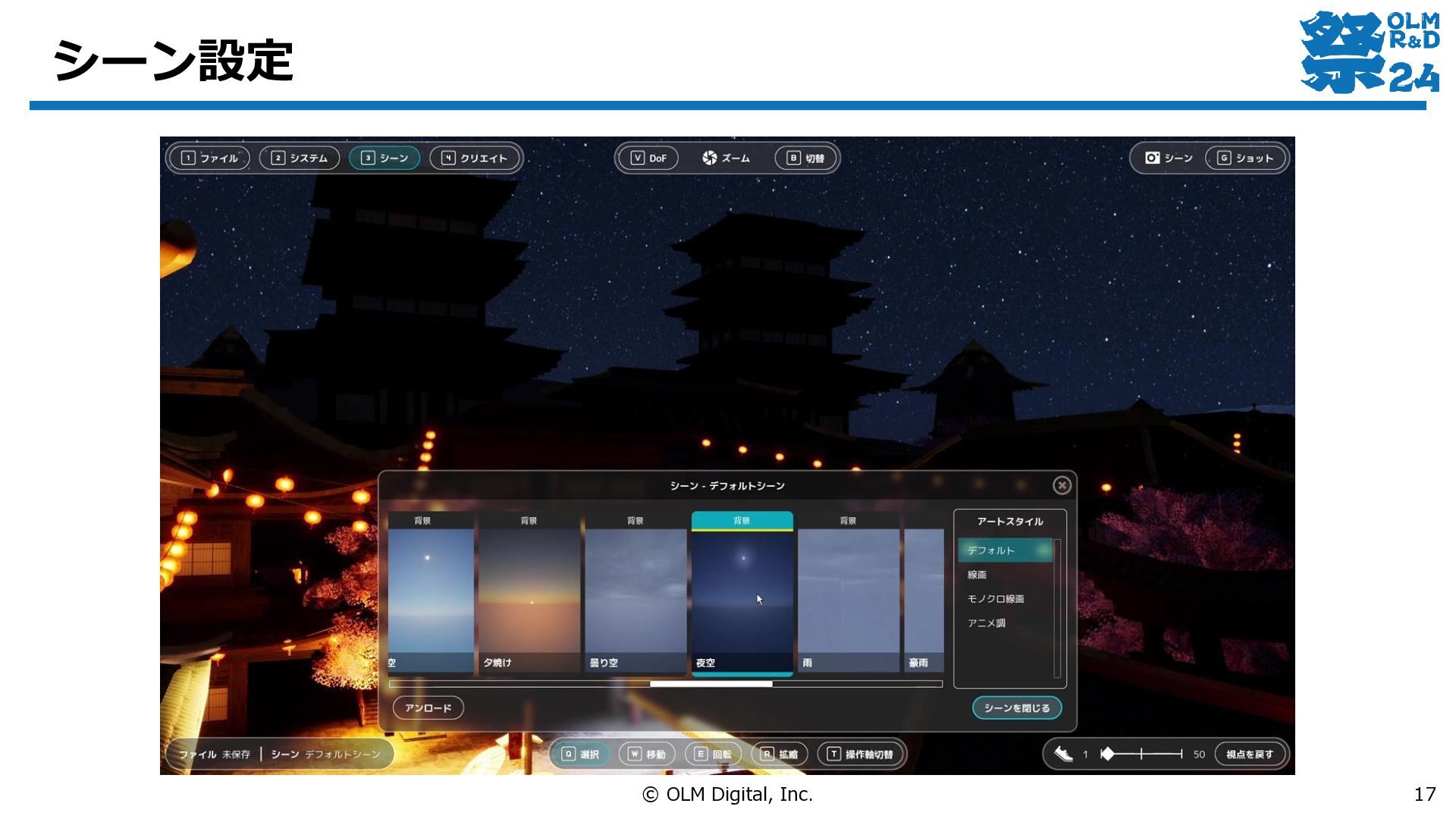Select the 回転 rotate tool
This screenshot has height=819, width=1456.
point(713,754)
